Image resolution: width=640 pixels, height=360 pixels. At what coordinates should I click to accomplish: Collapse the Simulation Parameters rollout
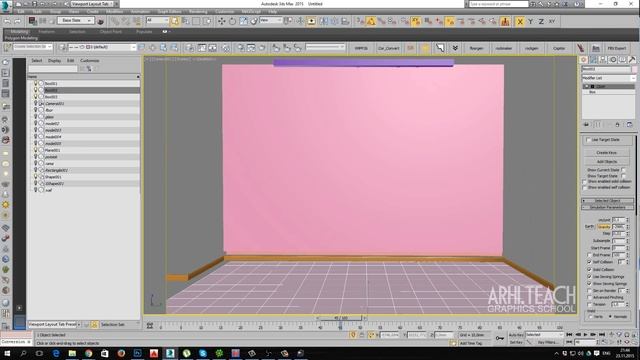click(x=608, y=207)
